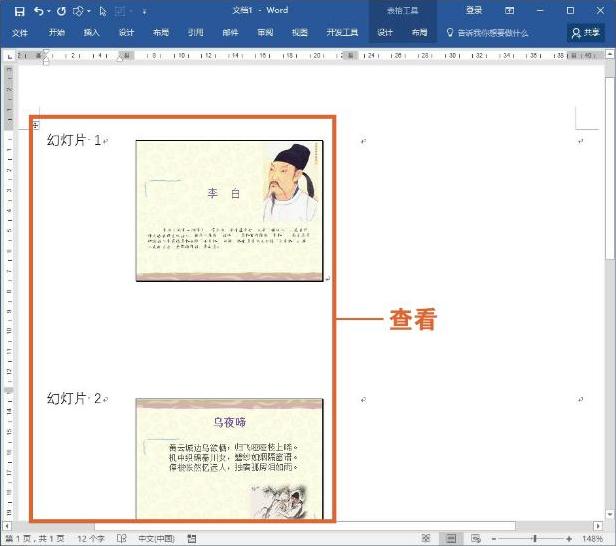Click the horizontal scrollbar left arrow
616x546 pixels.
7,526
